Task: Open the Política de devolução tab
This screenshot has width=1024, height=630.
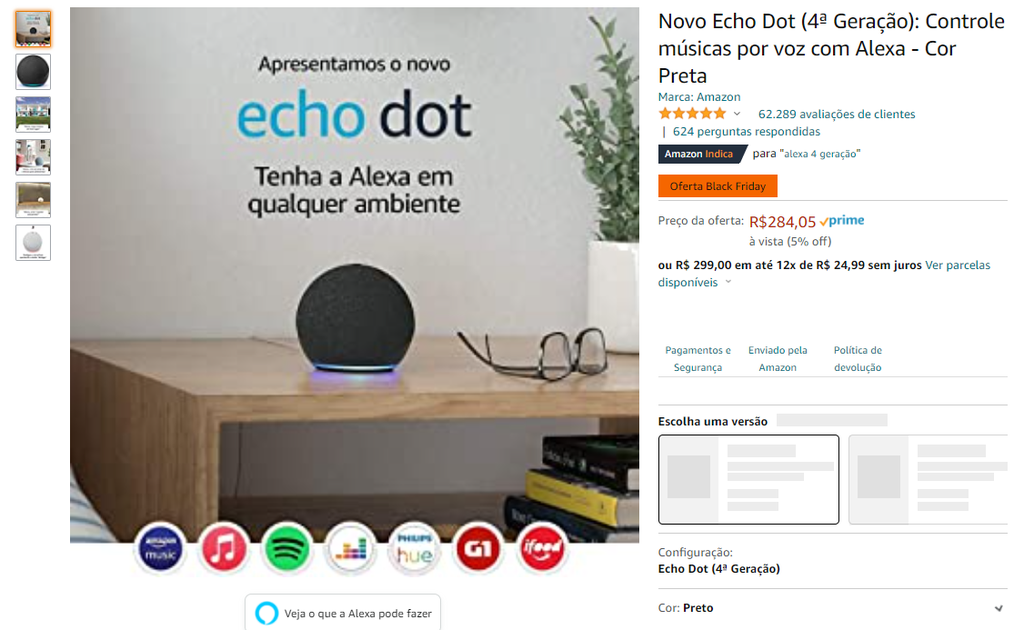Action: 857,358
